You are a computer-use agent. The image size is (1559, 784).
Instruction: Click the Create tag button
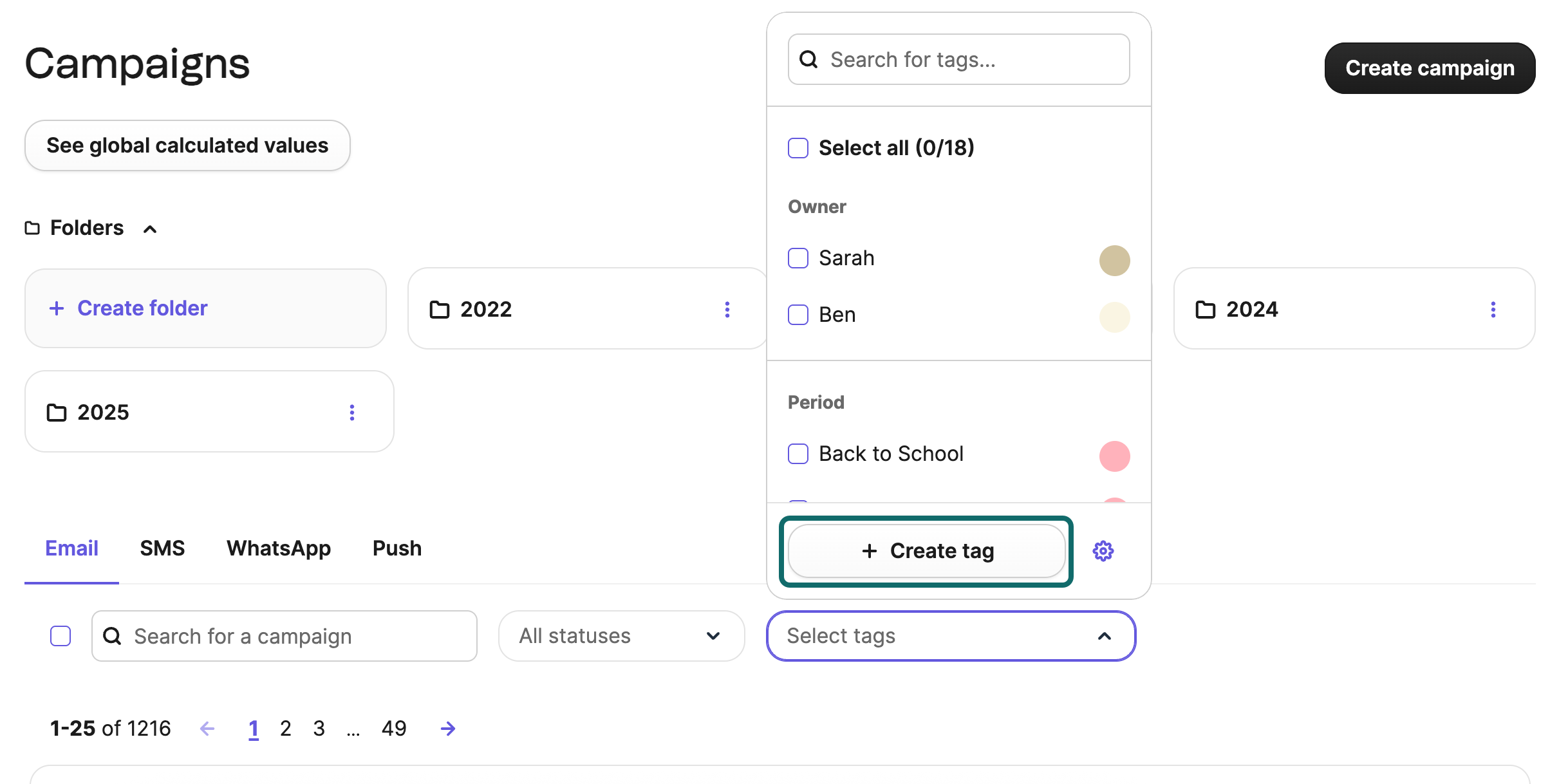tap(926, 550)
